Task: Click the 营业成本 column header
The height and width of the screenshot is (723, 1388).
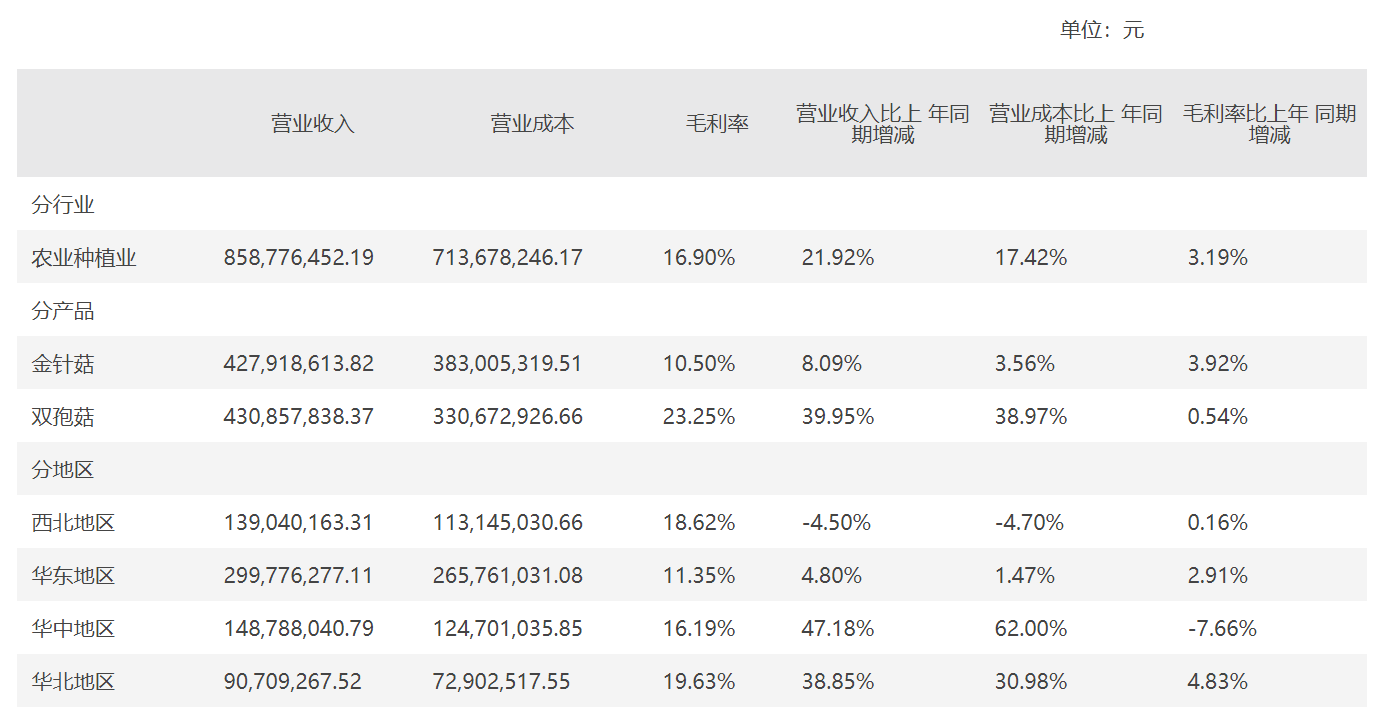Action: [532, 124]
